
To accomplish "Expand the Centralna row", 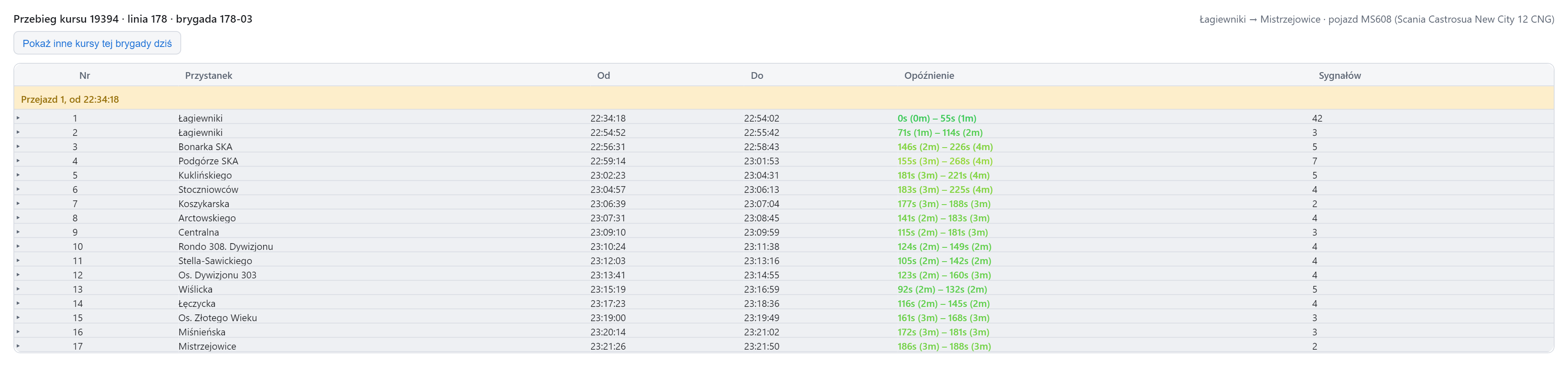I will coord(18,232).
